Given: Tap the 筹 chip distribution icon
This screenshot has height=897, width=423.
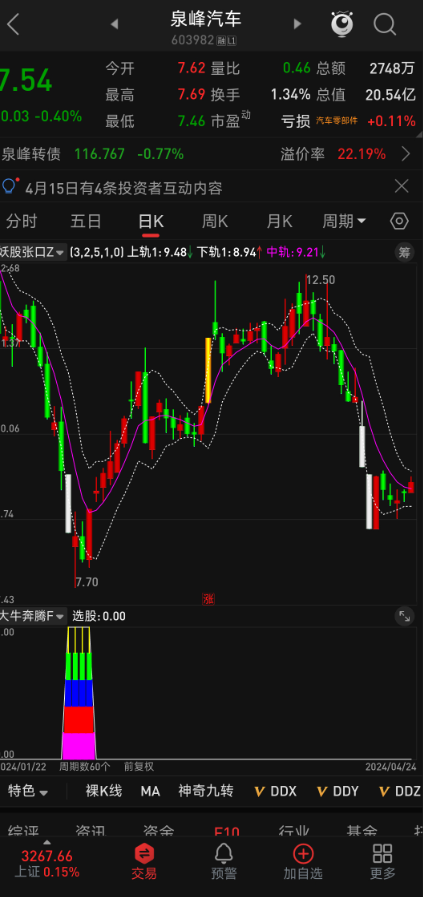Looking at the screenshot, I should point(405,252).
